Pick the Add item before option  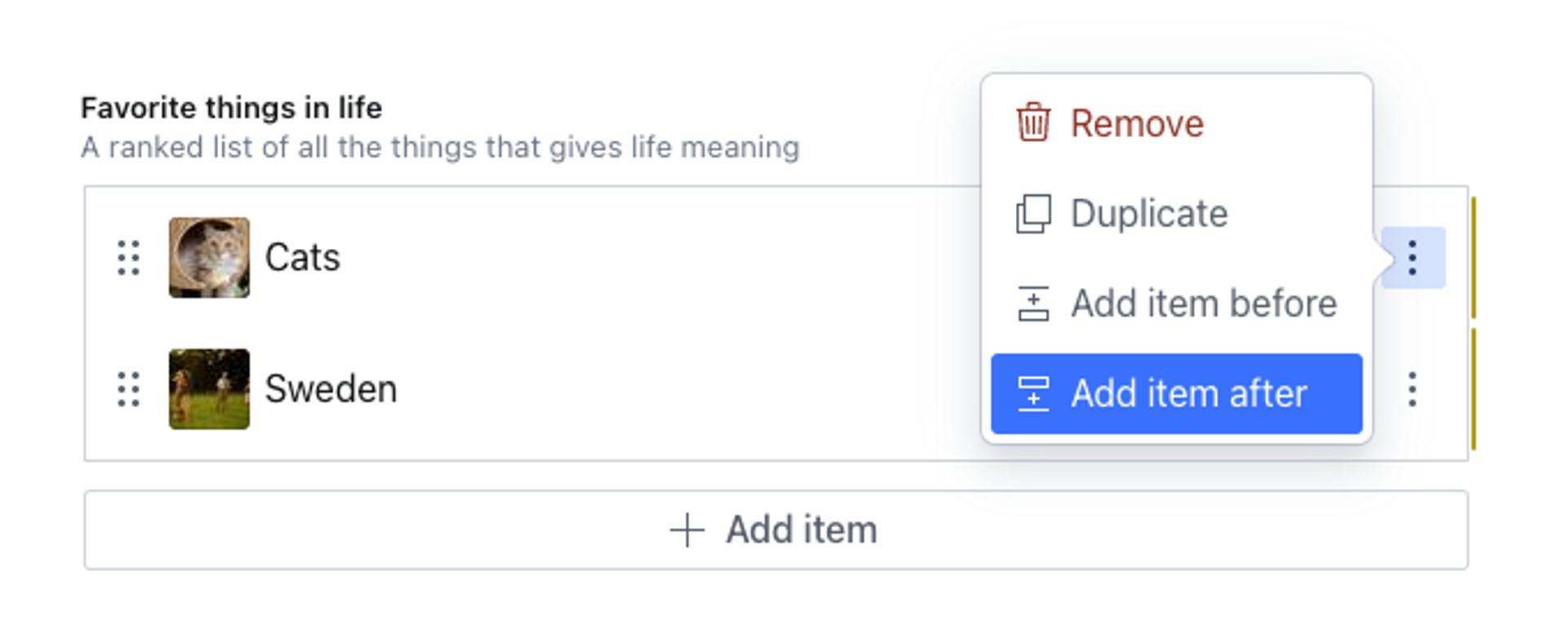[x=1203, y=304]
